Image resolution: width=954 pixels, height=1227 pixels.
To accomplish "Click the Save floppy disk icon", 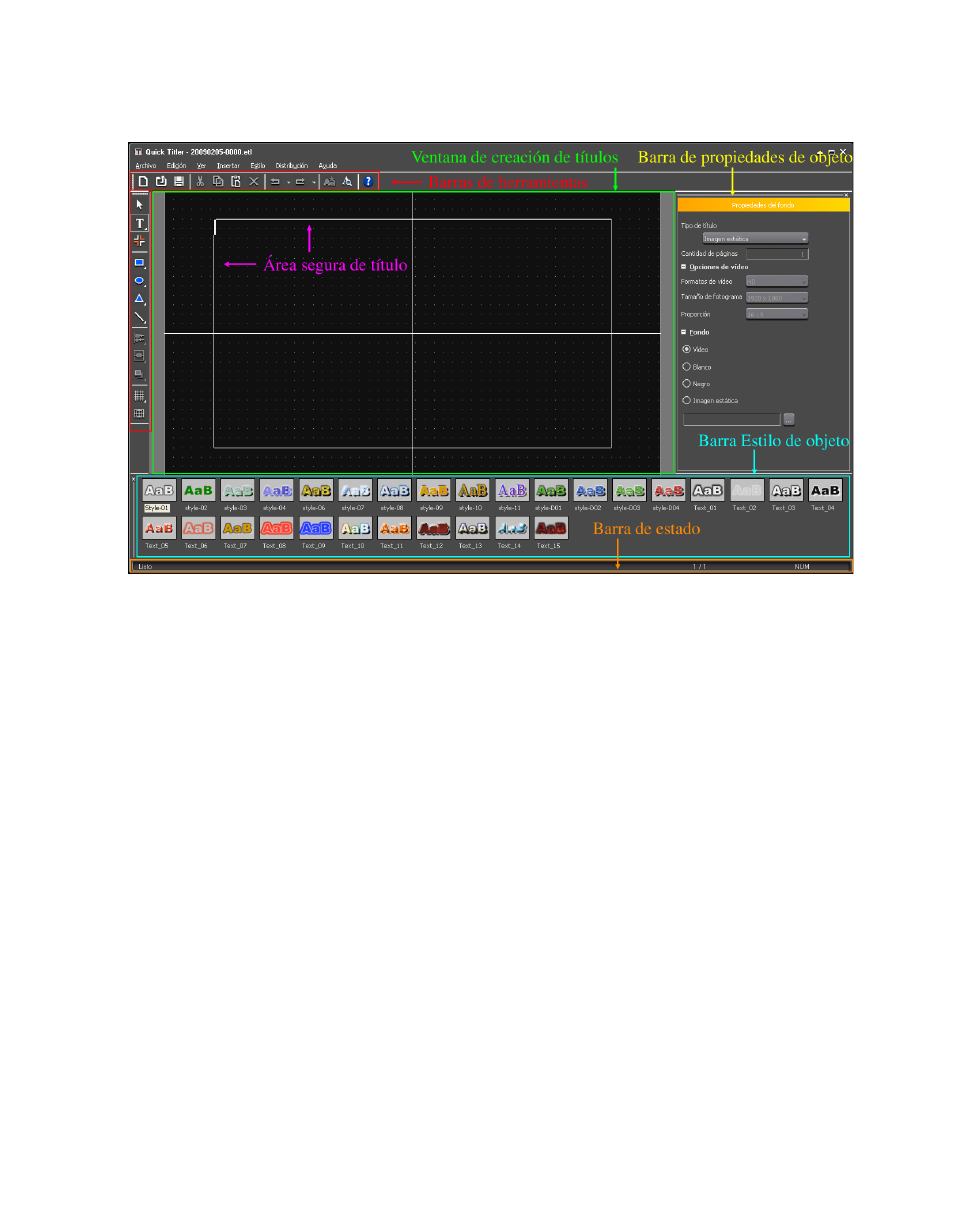I will pyautogui.click(x=179, y=182).
